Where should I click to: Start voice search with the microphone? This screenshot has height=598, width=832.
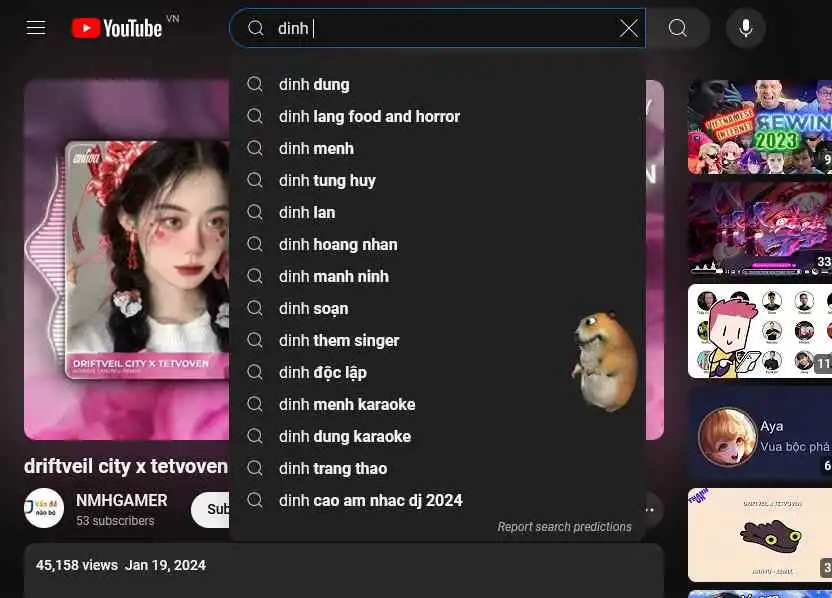746,28
